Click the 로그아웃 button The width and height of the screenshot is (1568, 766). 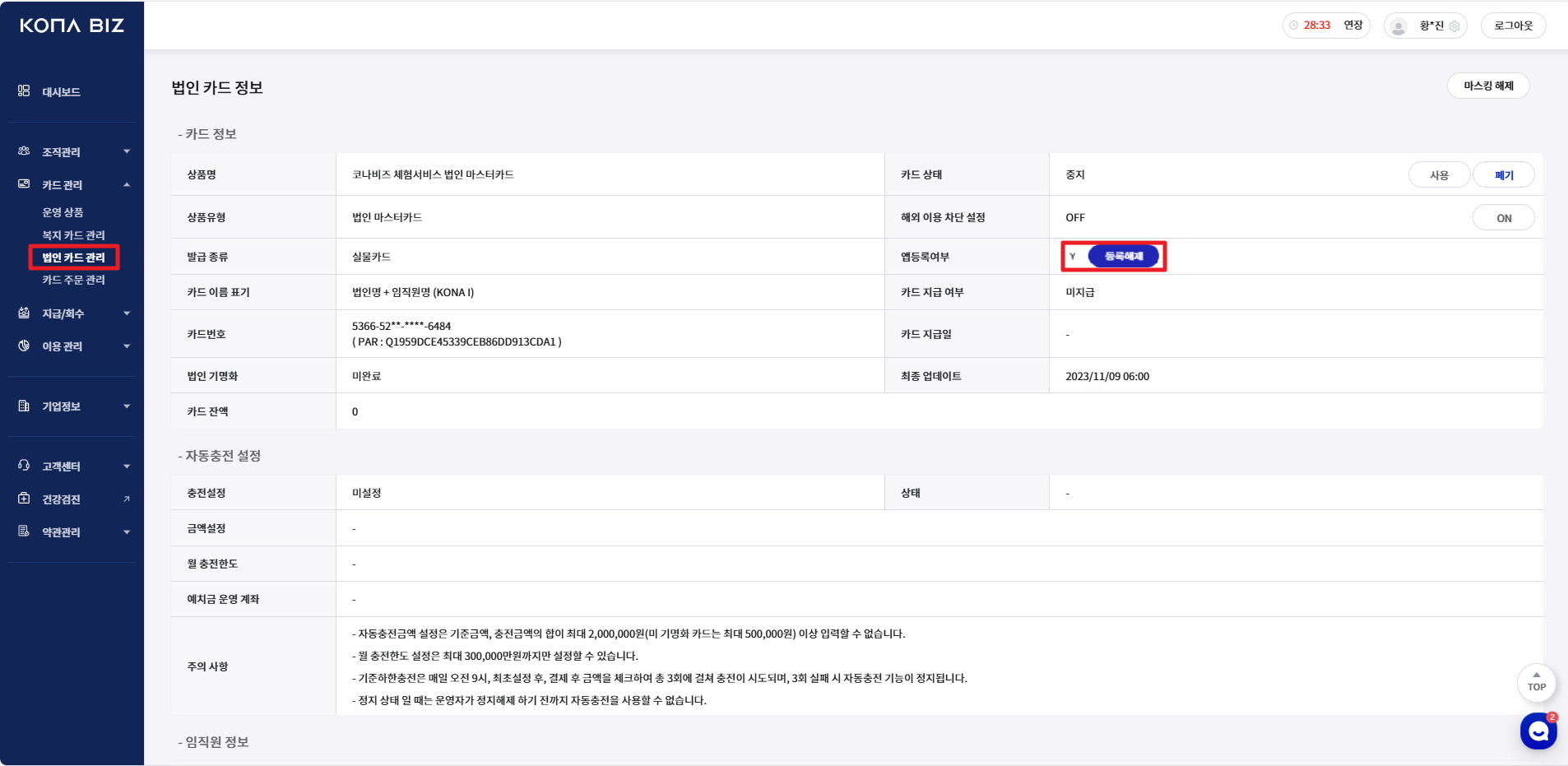click(1514, 26)
